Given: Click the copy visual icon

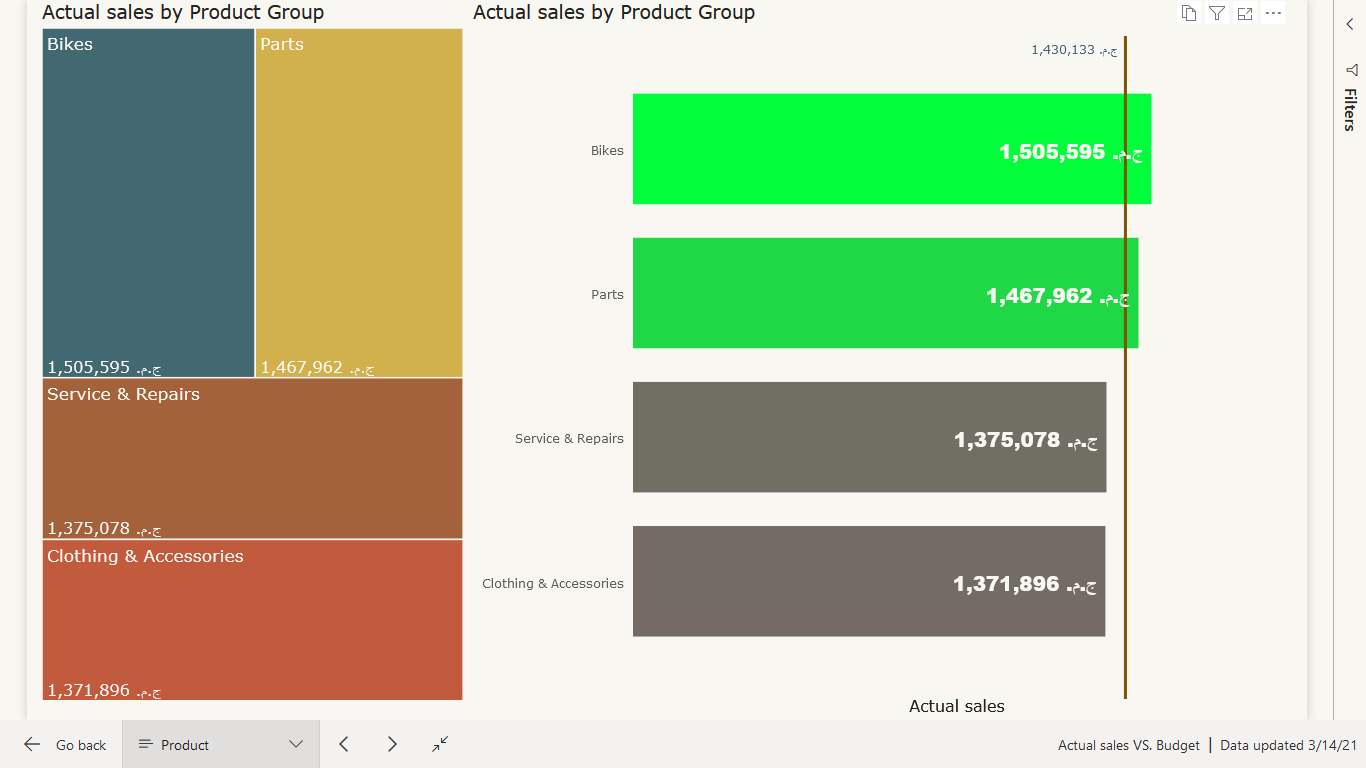Looking at the screenshot, I should tap(1189, 13).
